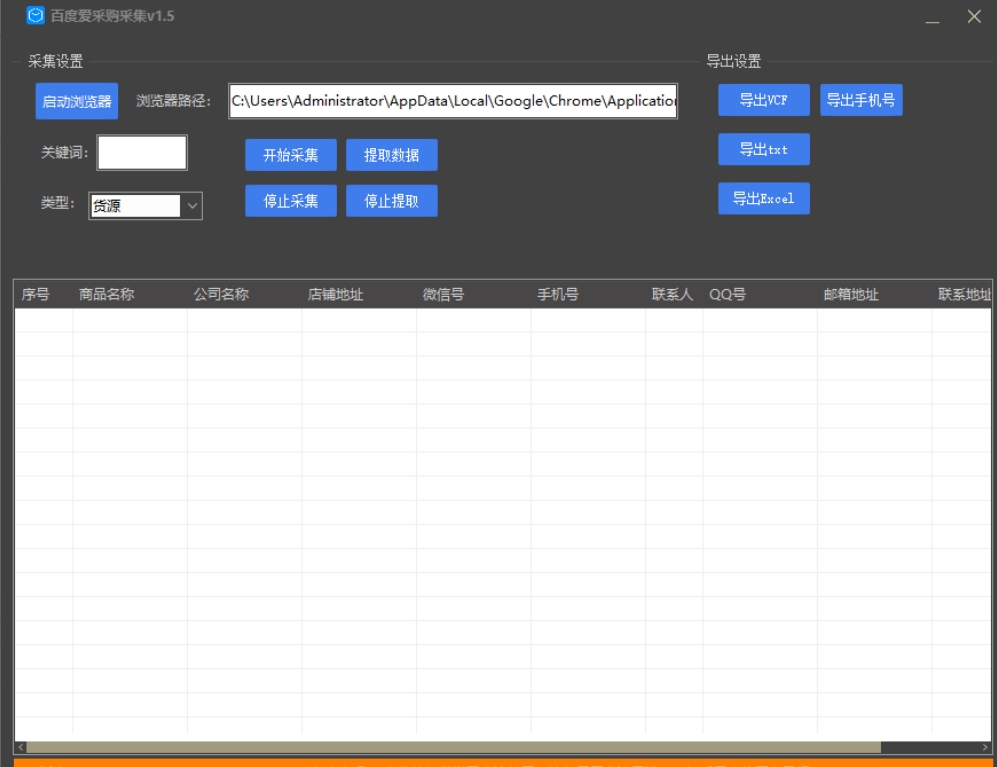The width and height of the screenshot is (997, 767).
Task: Click the 导出手机号 button
Action: pyautogui.click(x=861, y=100)
